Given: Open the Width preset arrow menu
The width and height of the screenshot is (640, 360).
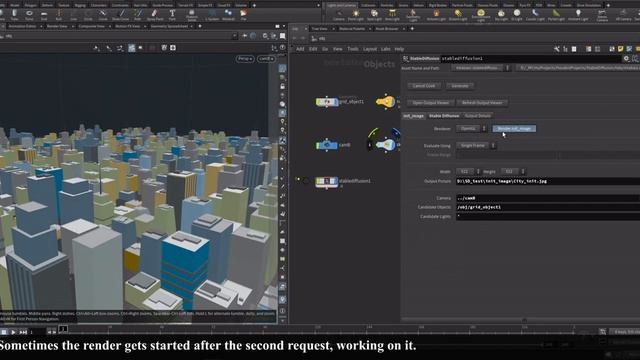Looking at the screenshot, I should pos(478,171).
